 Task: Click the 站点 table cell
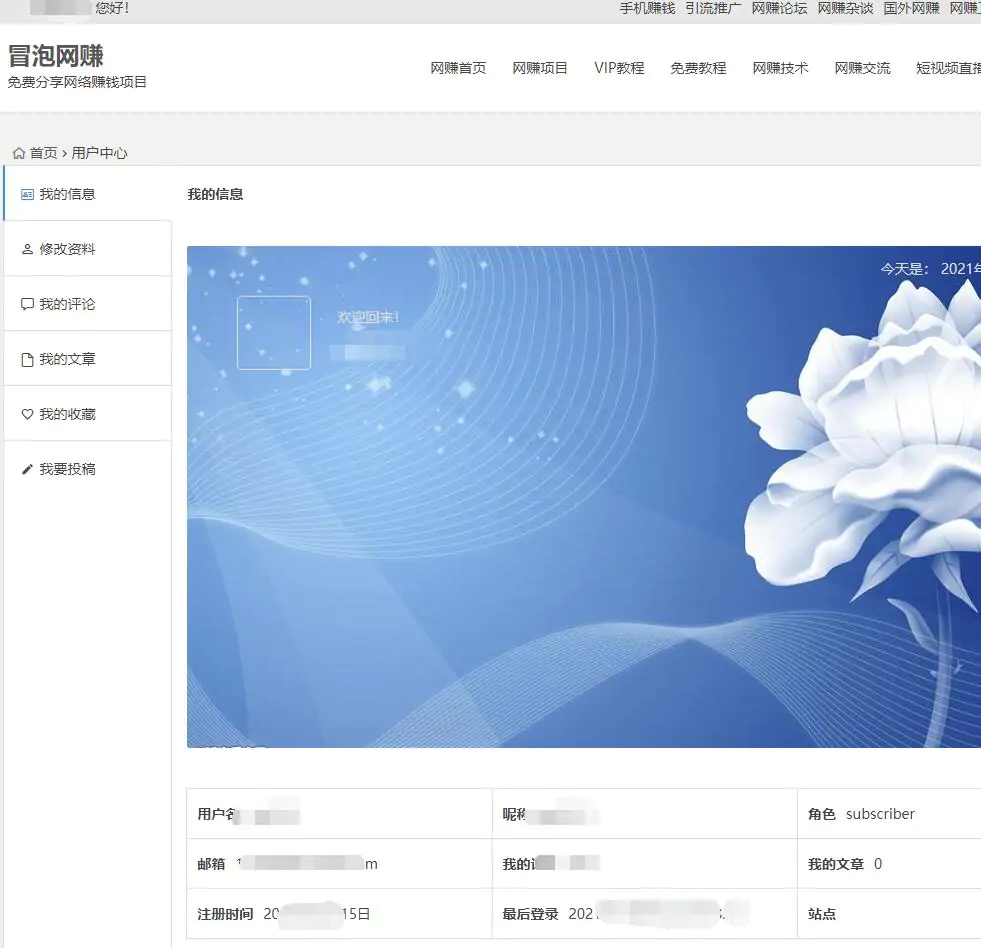pyautogui.click(x=889, y=914)
